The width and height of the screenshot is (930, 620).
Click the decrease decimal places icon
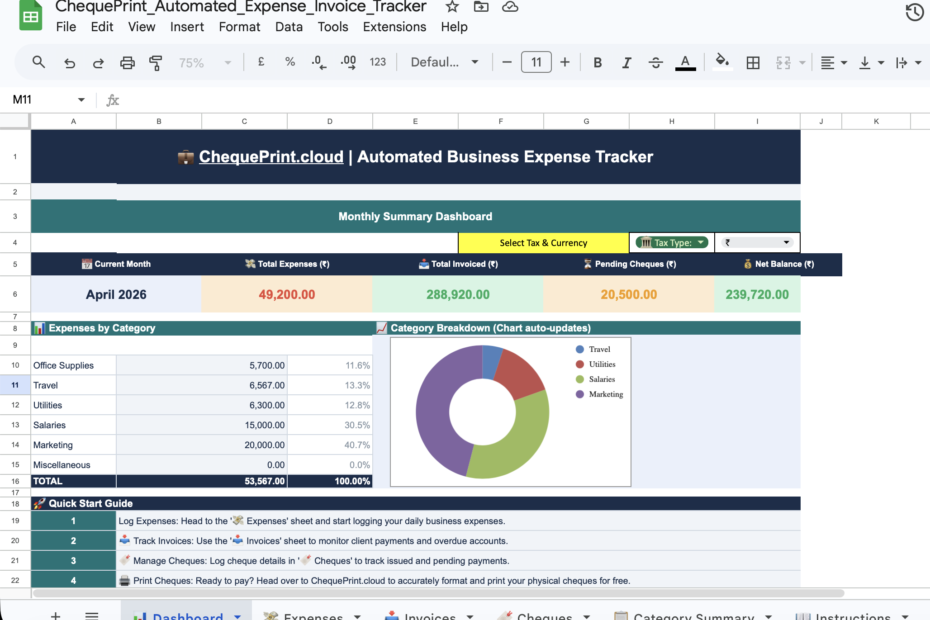point(320,62)
